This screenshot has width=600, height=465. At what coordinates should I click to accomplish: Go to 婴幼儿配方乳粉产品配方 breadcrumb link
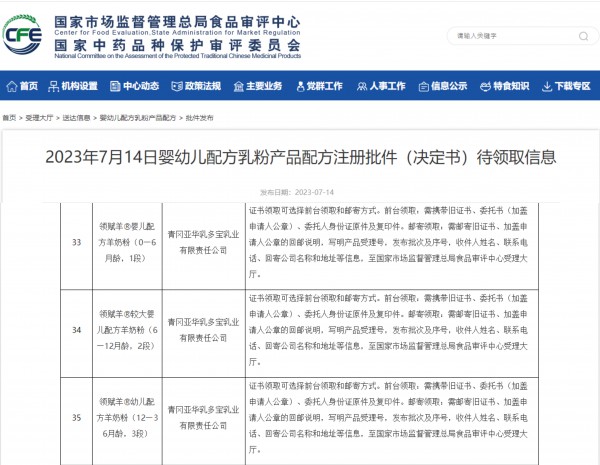[138, 118]
